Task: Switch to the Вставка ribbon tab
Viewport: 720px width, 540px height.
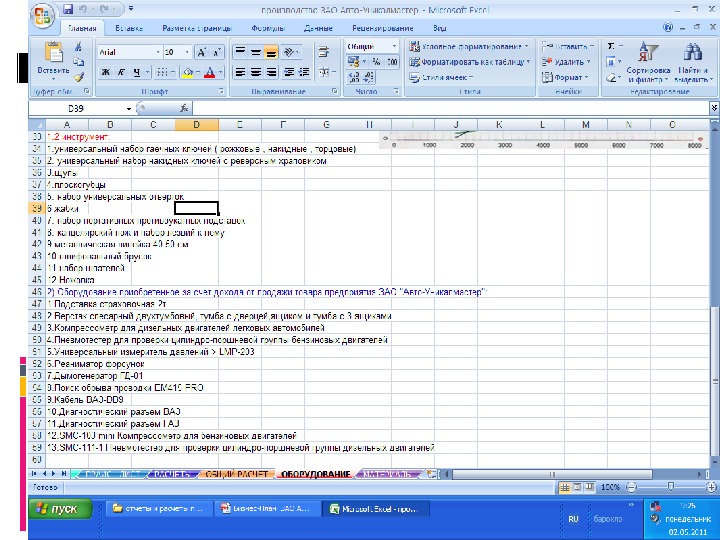Action: coord(129,28)
